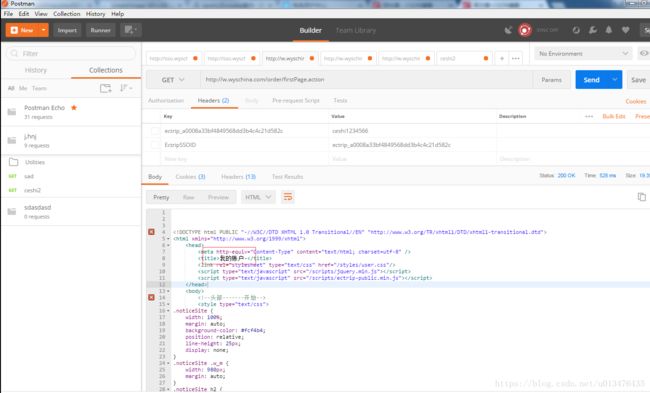Click the red sync status icon
650x393 pixels.
[x=525, y=30]
